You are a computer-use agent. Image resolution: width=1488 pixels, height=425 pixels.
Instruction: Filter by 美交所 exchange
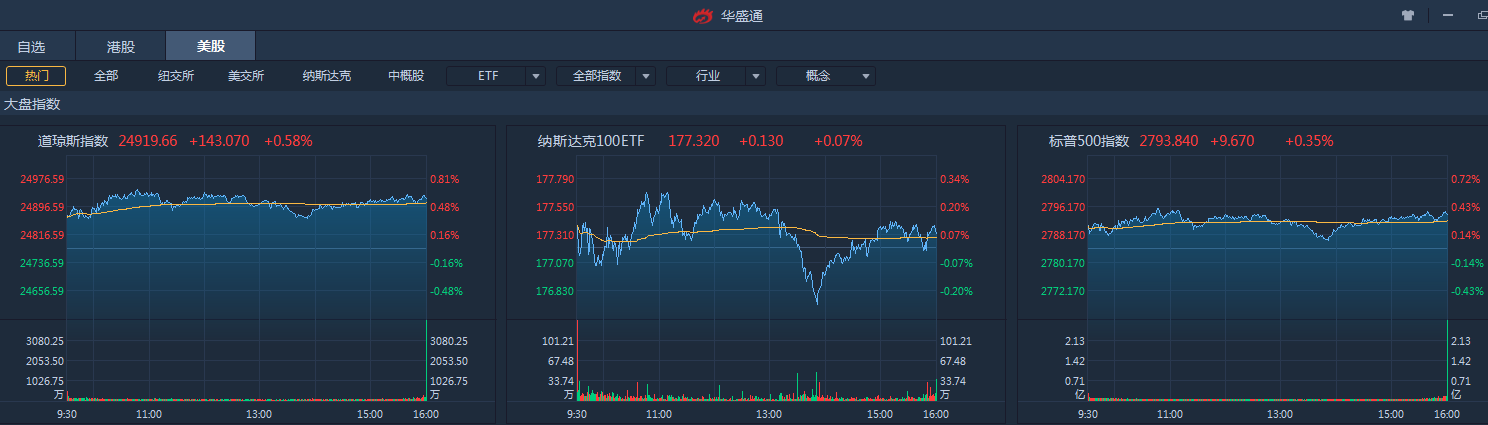click(246, 76)
